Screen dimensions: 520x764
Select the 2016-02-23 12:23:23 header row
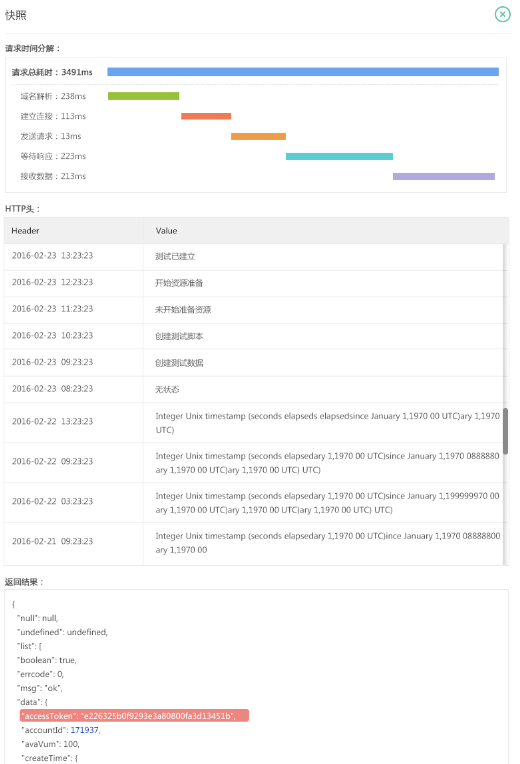point(253,283)
